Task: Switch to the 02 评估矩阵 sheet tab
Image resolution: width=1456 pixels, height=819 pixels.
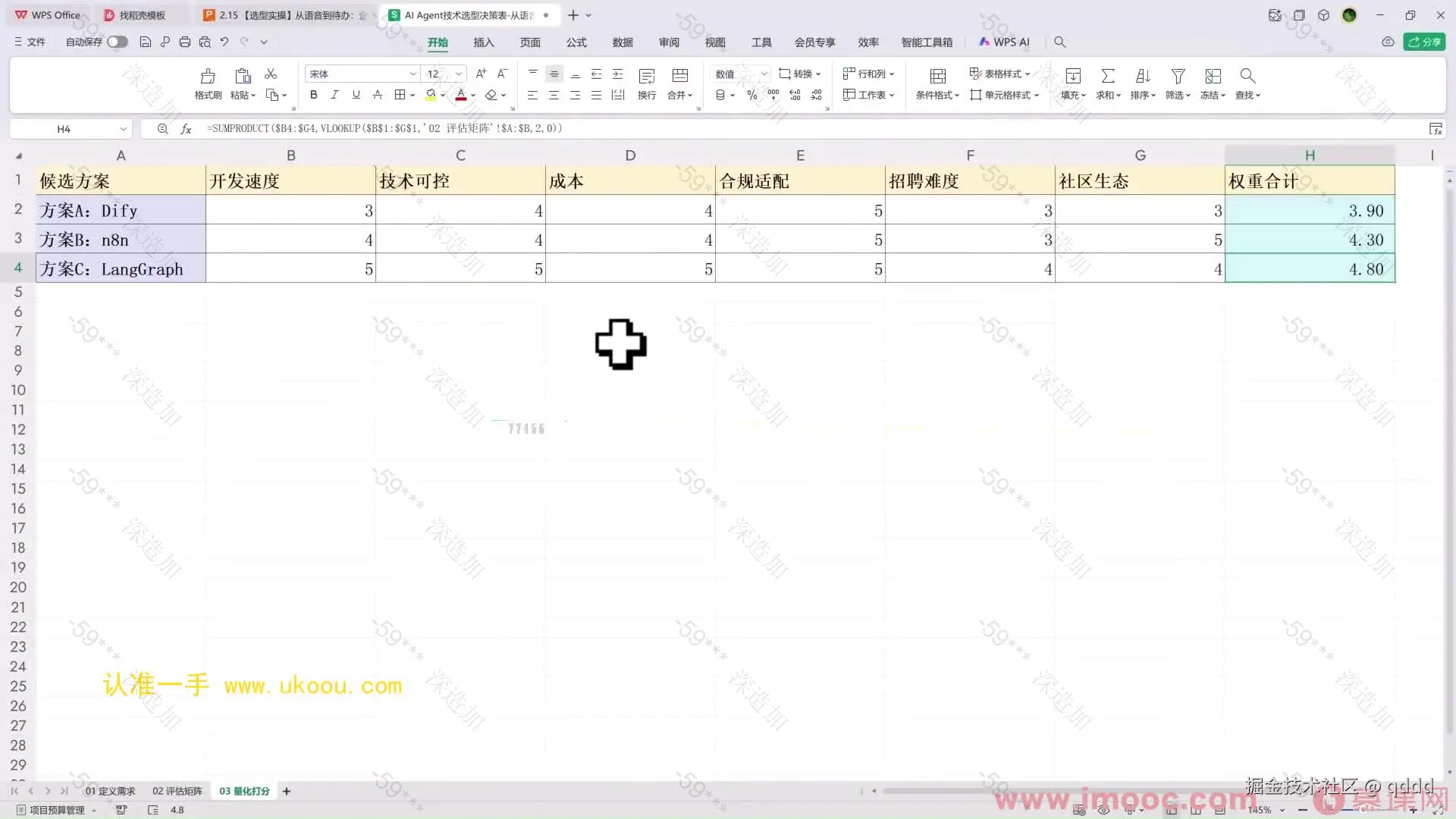Action: tap(177, 791)
